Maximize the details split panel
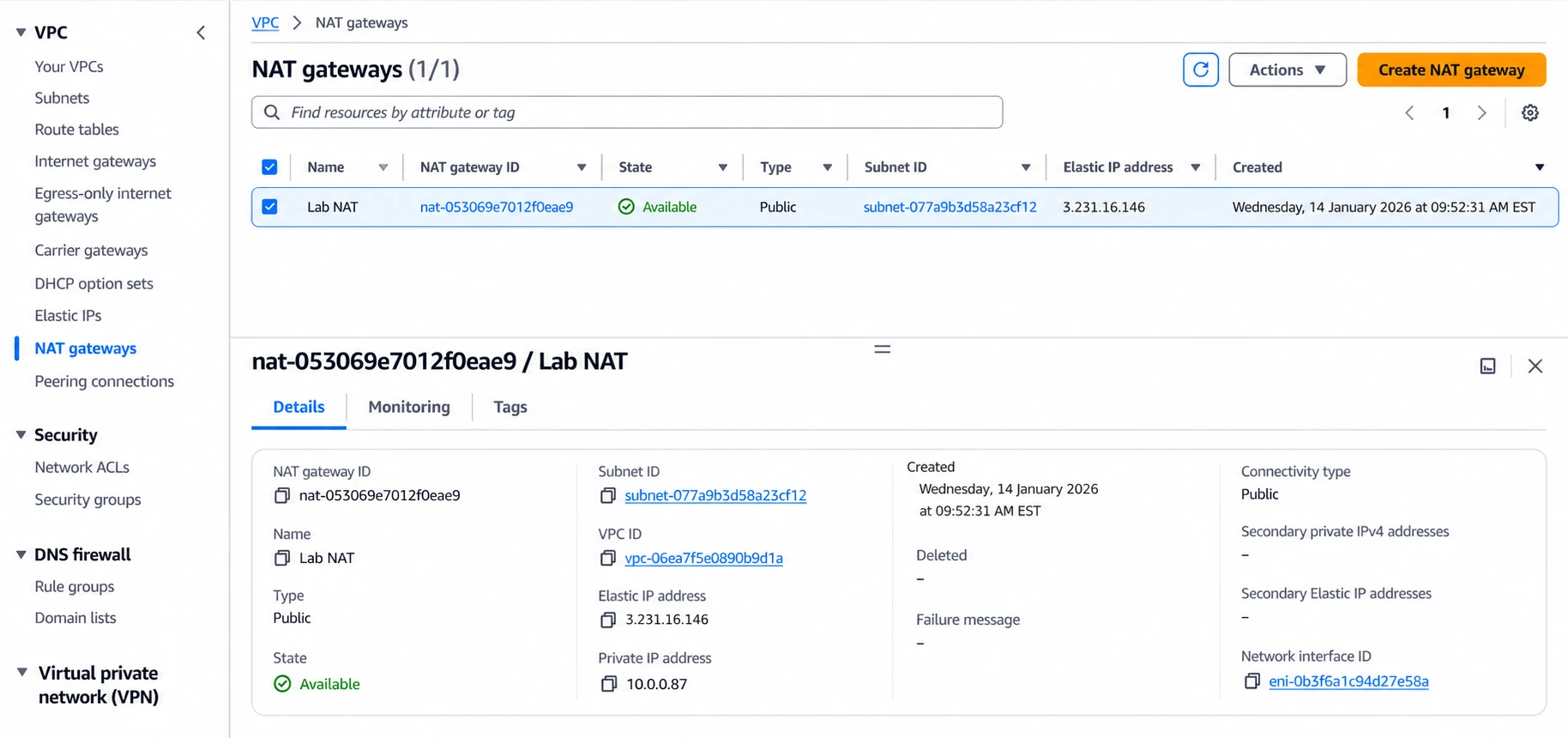Image resolution: width=1568 pixels, height=738 pixels. 1487,366
